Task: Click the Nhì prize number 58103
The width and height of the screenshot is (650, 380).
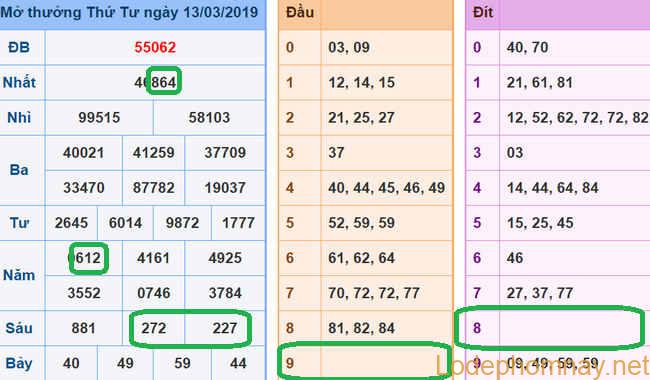Action: [209, 118]
